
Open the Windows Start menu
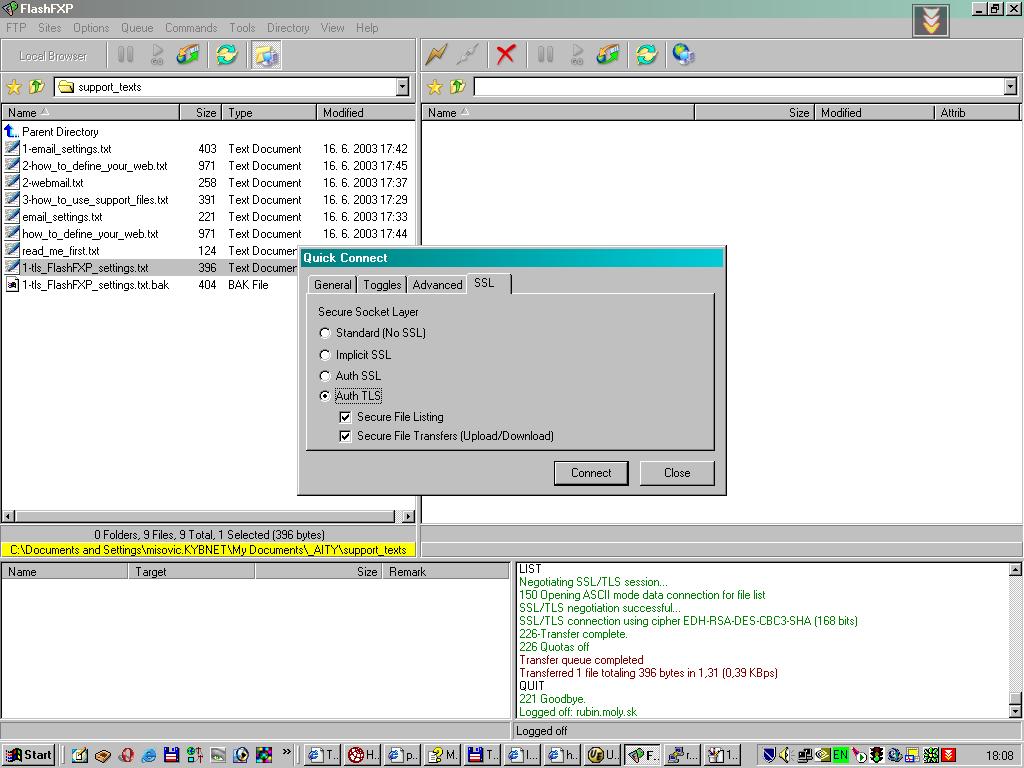[29, 755]
